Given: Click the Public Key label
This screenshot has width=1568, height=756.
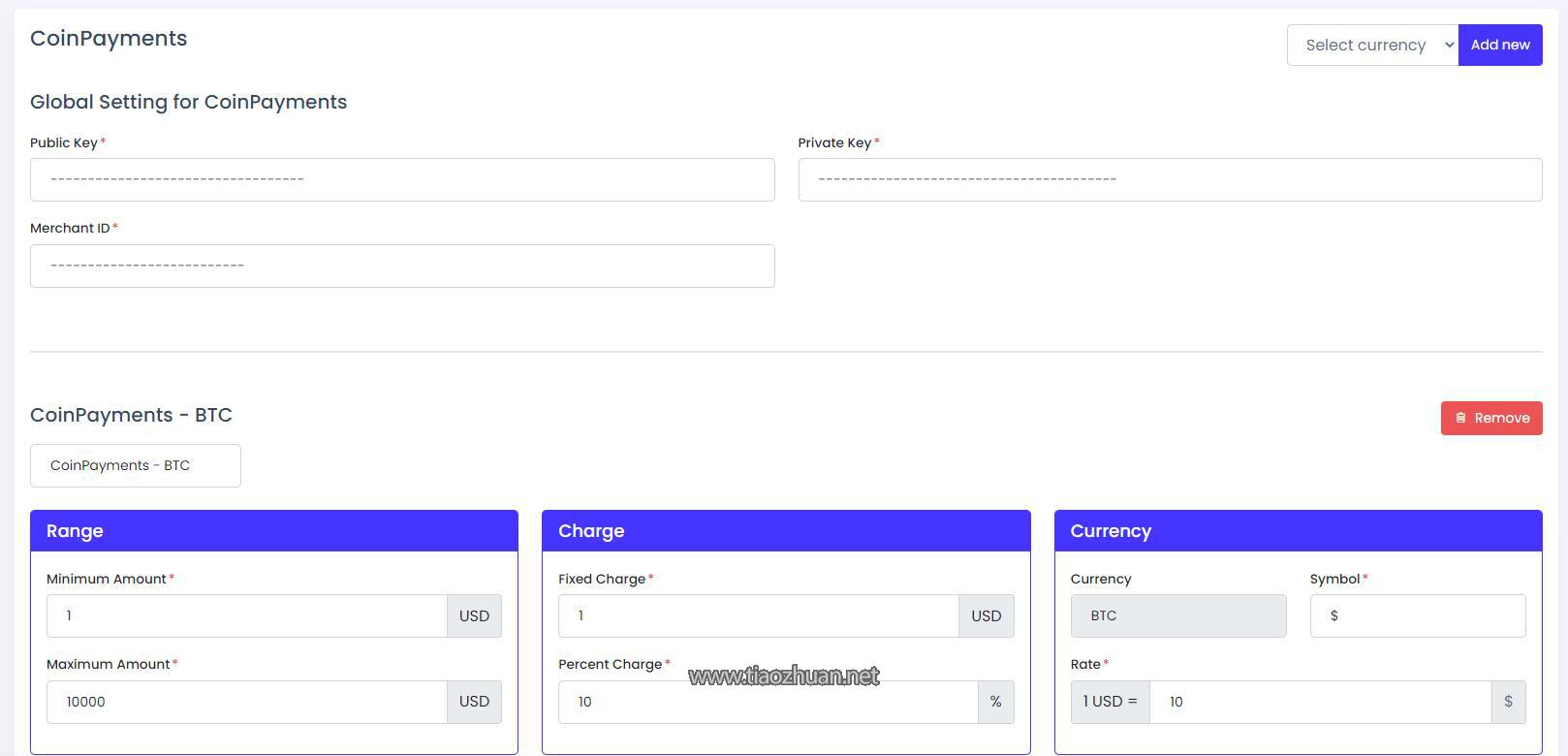Looking at the screenshot, I should [x=64, y=142].
